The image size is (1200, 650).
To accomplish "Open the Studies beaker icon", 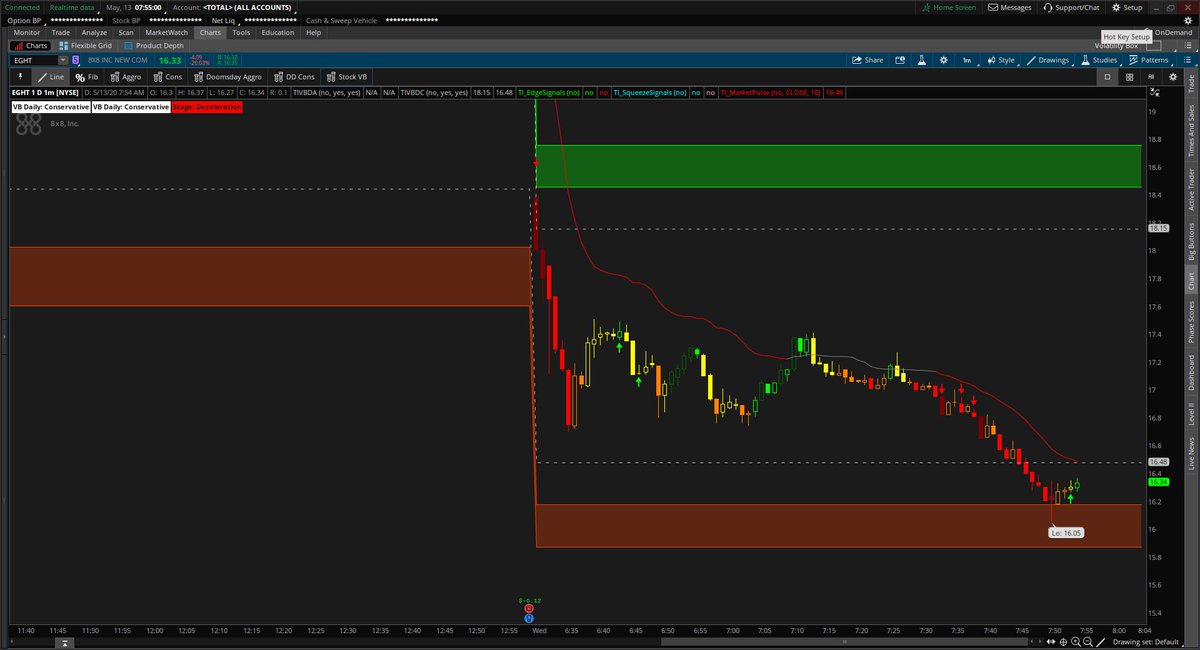I will pos(1085,60).
